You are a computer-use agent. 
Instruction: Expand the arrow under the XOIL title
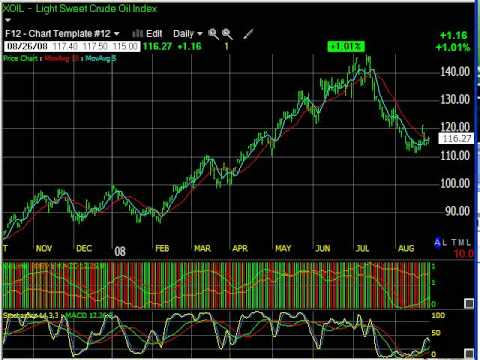8,20
